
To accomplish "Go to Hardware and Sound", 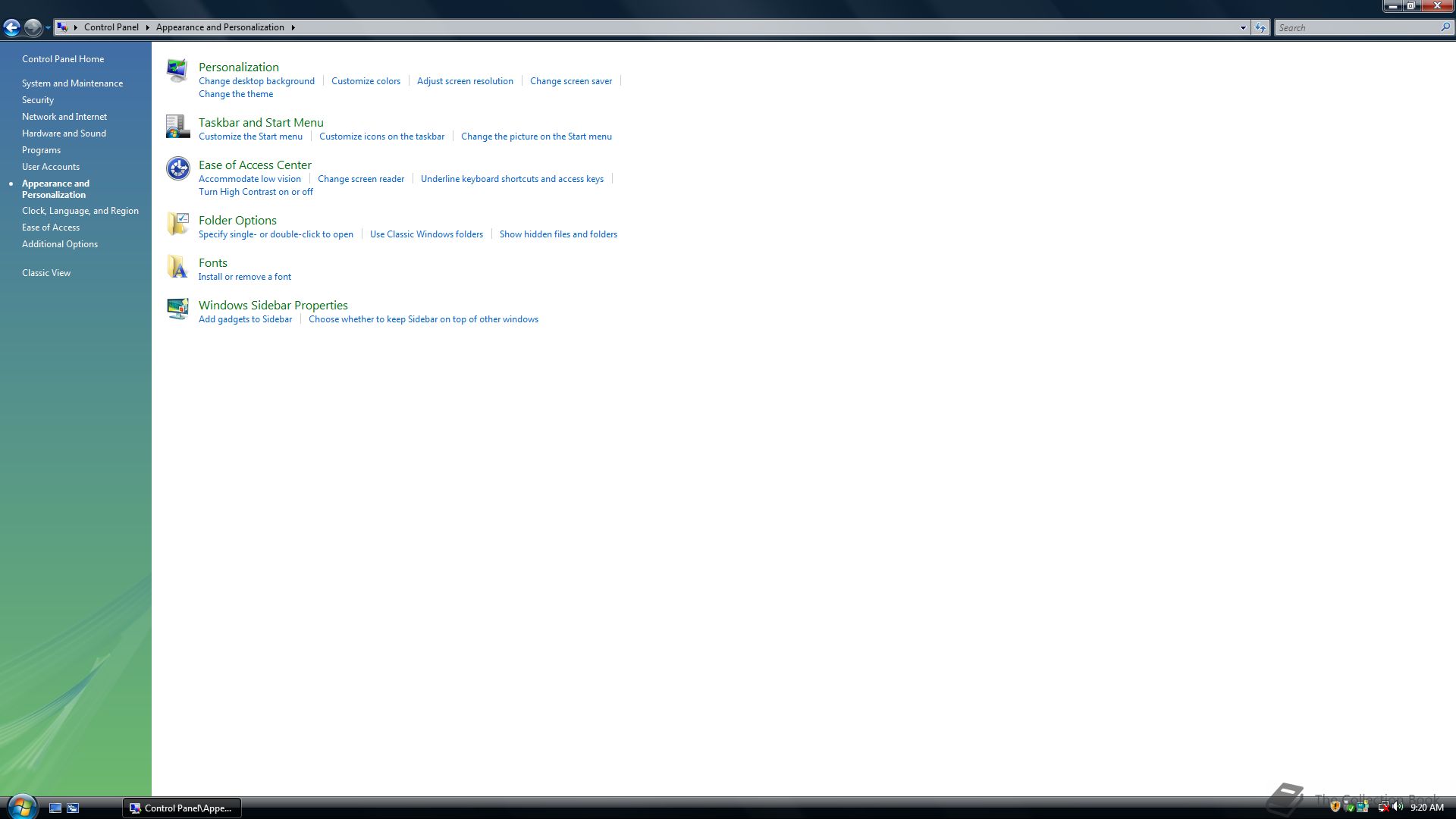I will click(64, 133).
